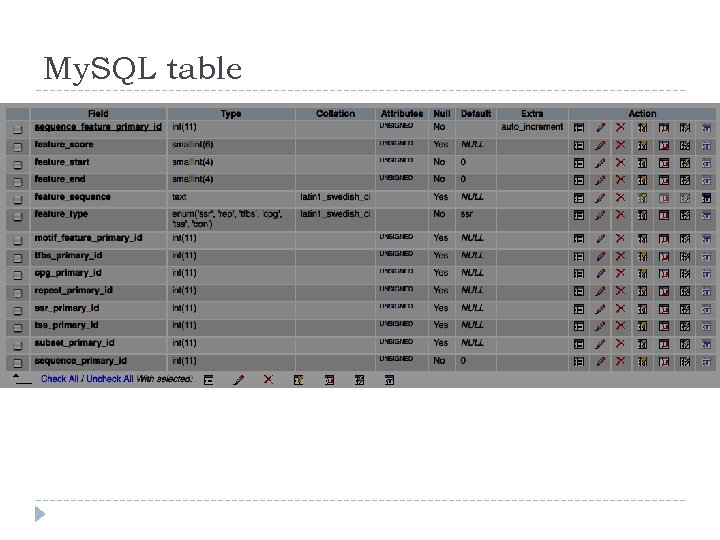Screen dimensions: 720x540
Task: Click the Uncheck All link
Action: 110,379
